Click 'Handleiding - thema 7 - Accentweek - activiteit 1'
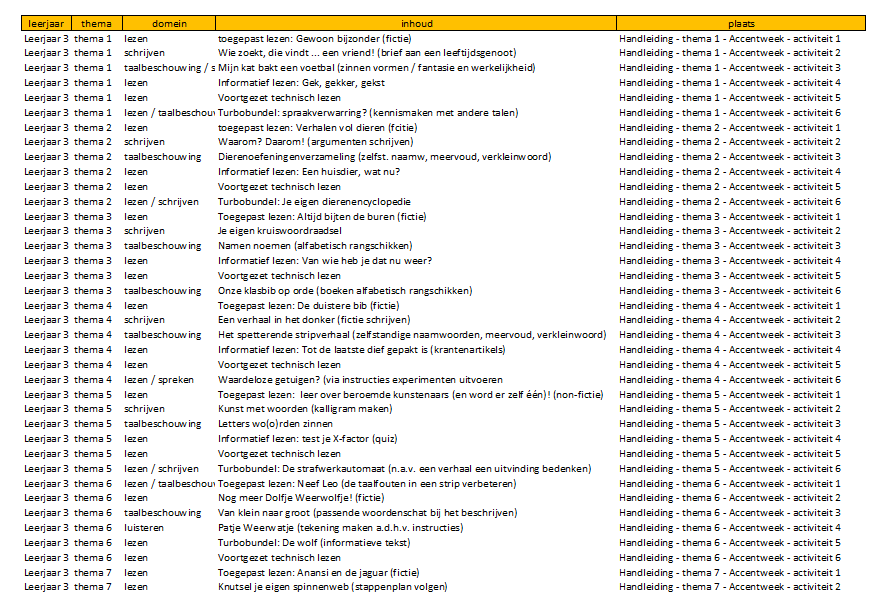876x603 pixels. click(x=730, y=573)
